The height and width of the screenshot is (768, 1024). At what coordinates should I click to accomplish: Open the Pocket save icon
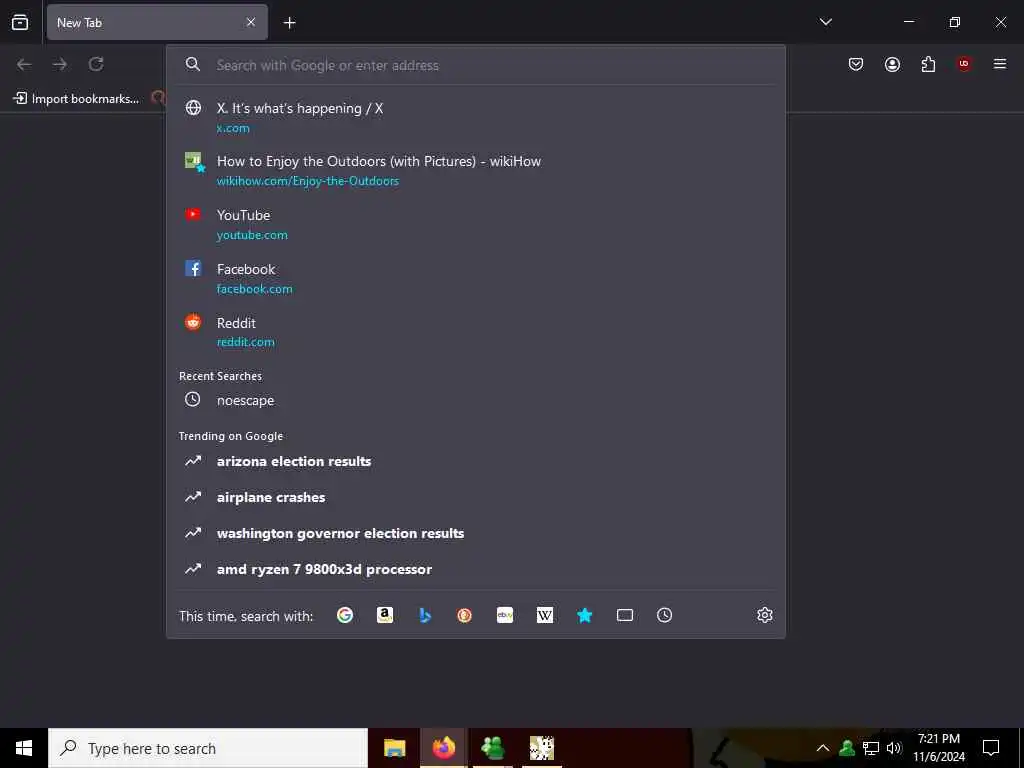tap(856, 64)
